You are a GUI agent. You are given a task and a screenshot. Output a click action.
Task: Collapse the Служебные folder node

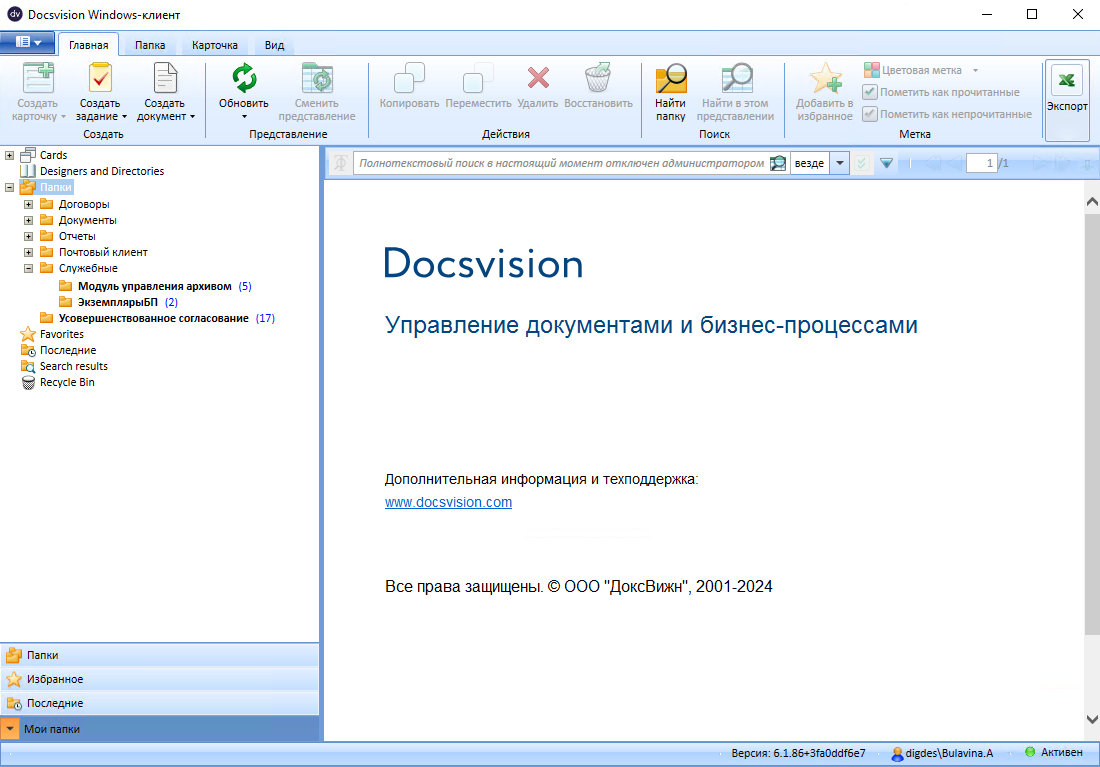[29, 268]
